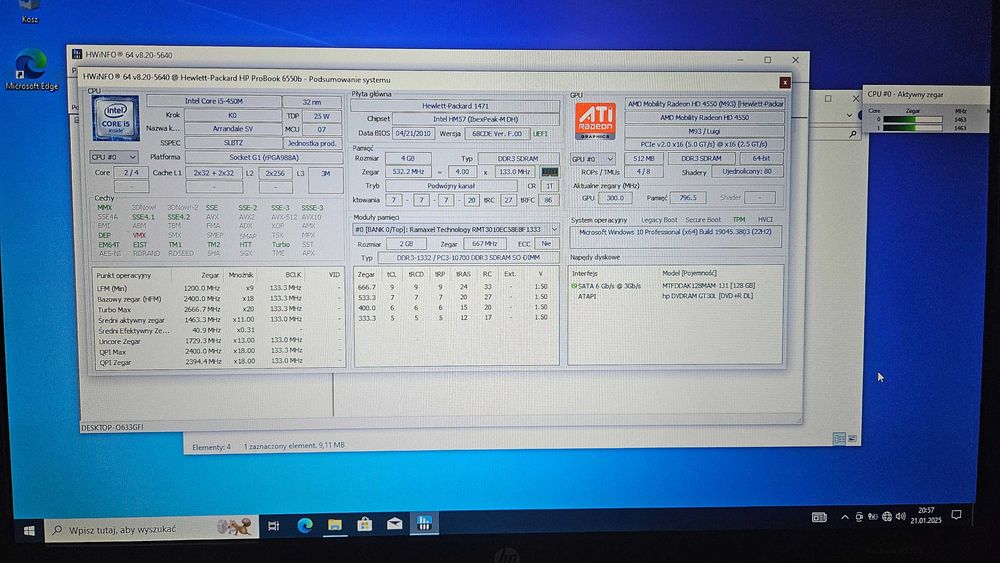
Task: Open the GPU #0 selector dropdown
Action: click(593, 159)
